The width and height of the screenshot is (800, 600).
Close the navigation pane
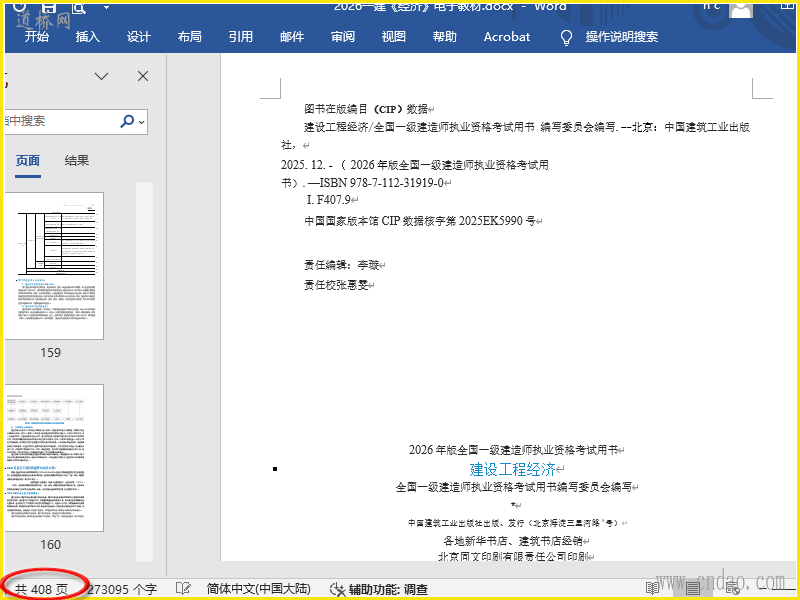[143, 76]
